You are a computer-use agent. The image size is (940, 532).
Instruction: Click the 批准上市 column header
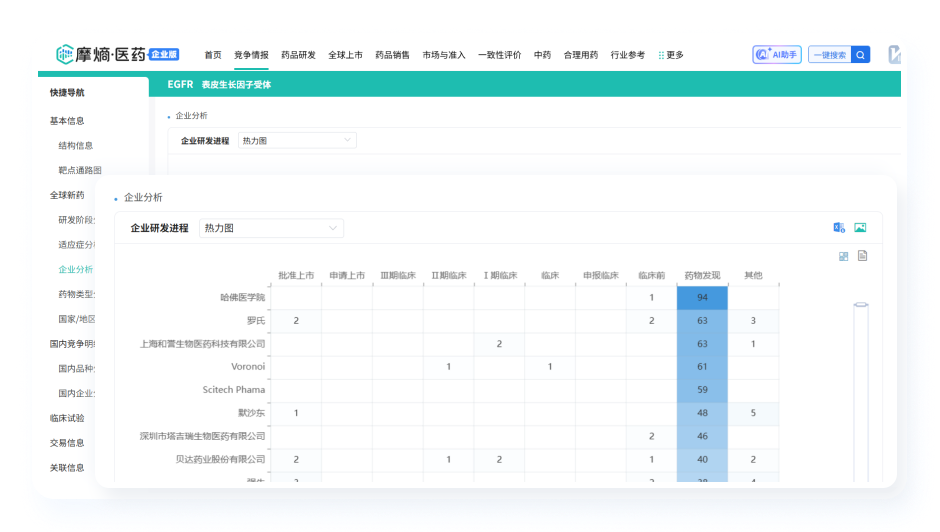point(296,275)
